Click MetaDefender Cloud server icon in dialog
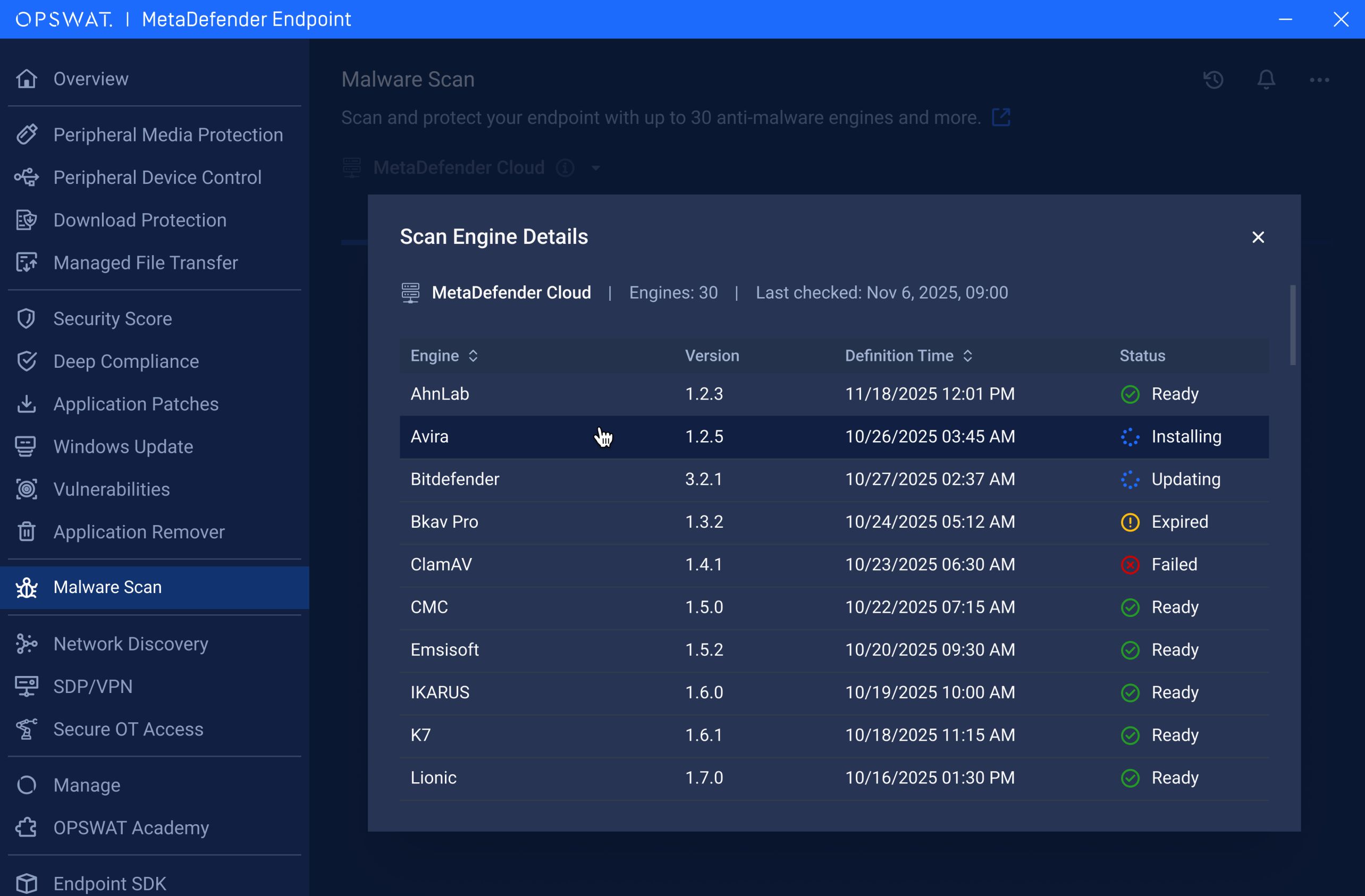This screenshot has width=1365, height=896. tap(410, 293)
